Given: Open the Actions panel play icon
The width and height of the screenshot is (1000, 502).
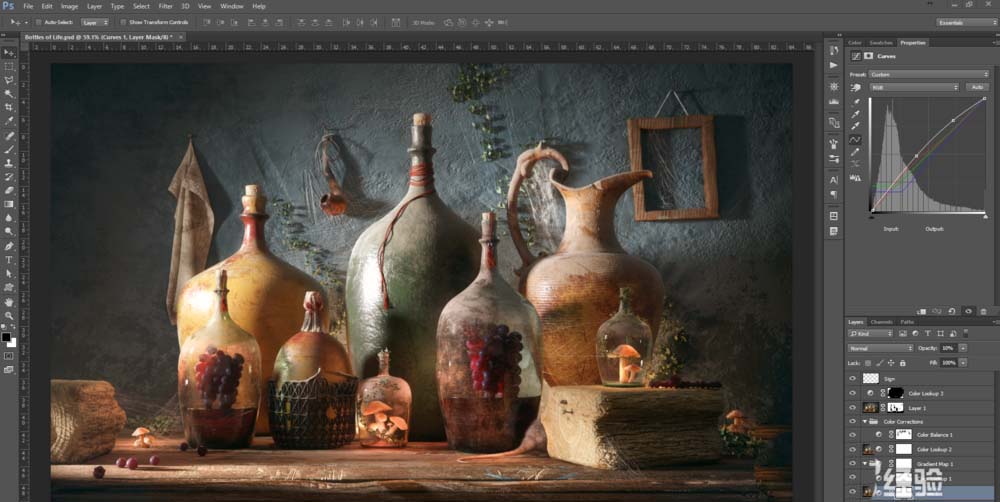Looking at the screenshot, I should 834,65.
